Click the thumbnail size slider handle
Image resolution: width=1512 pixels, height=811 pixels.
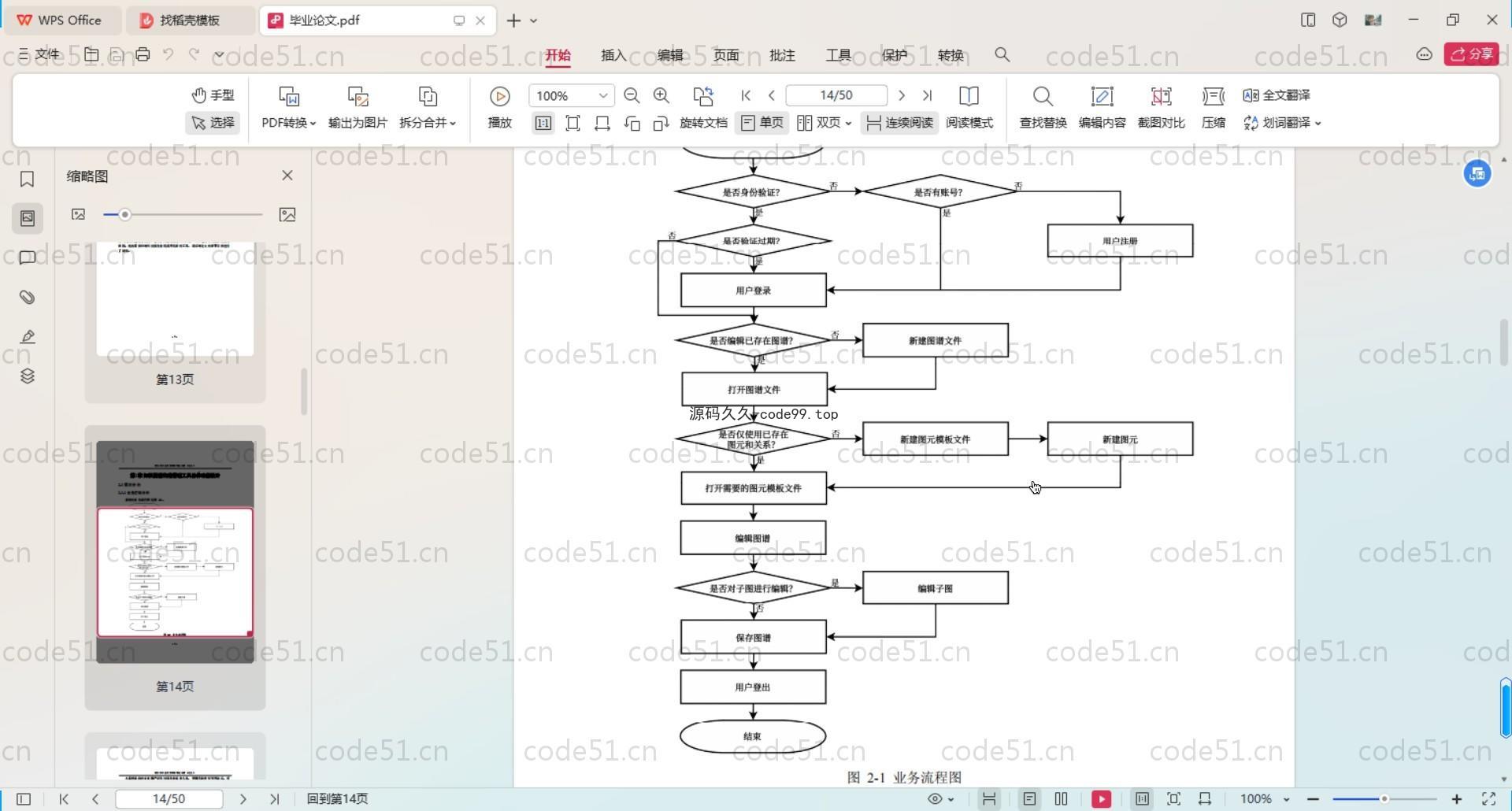point(124,214)
